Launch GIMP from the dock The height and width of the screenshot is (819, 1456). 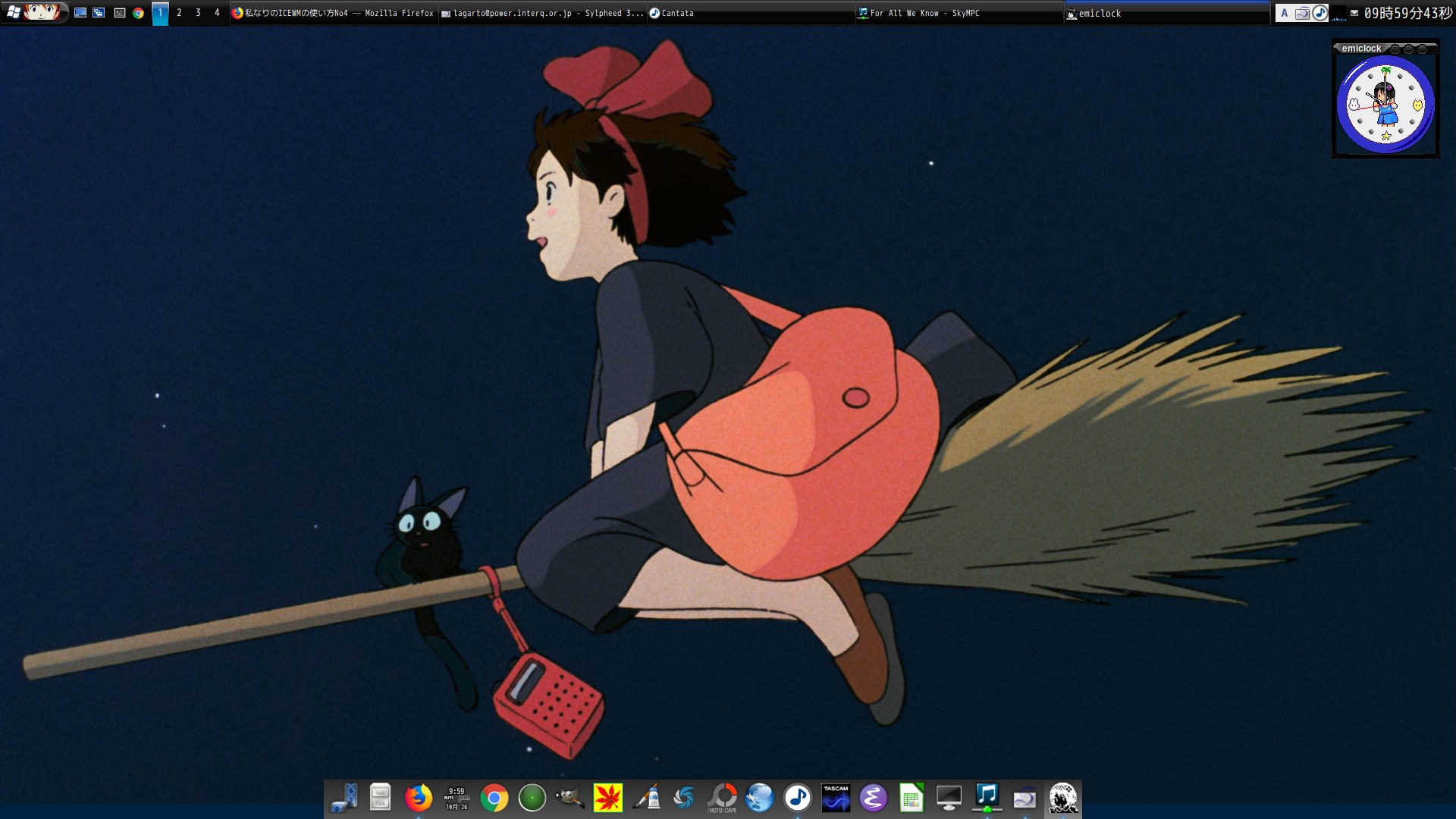tap(570, 798)
